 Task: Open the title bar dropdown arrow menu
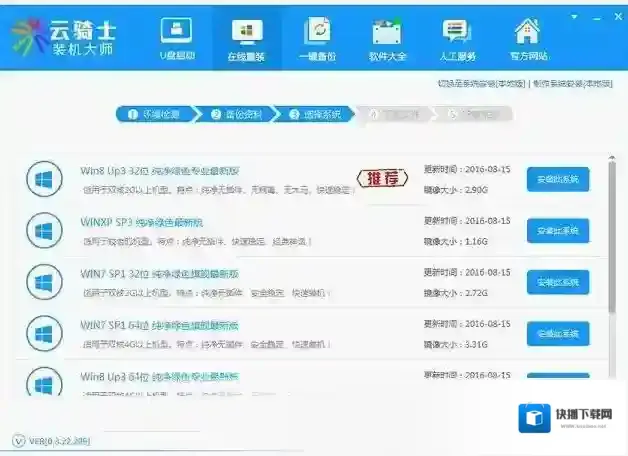click(x=574, y=17)
